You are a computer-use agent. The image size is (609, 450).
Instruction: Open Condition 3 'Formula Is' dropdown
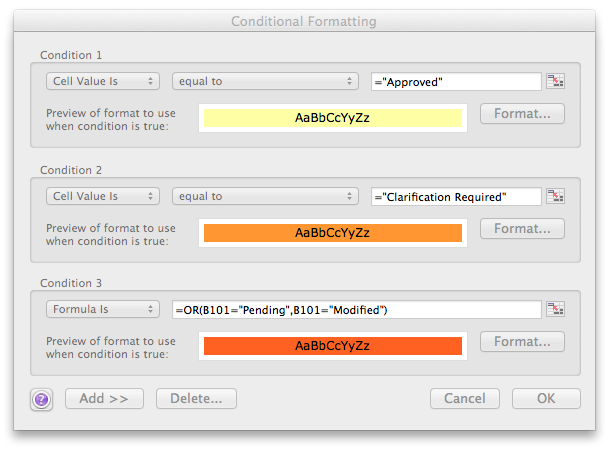click(103, 309)
